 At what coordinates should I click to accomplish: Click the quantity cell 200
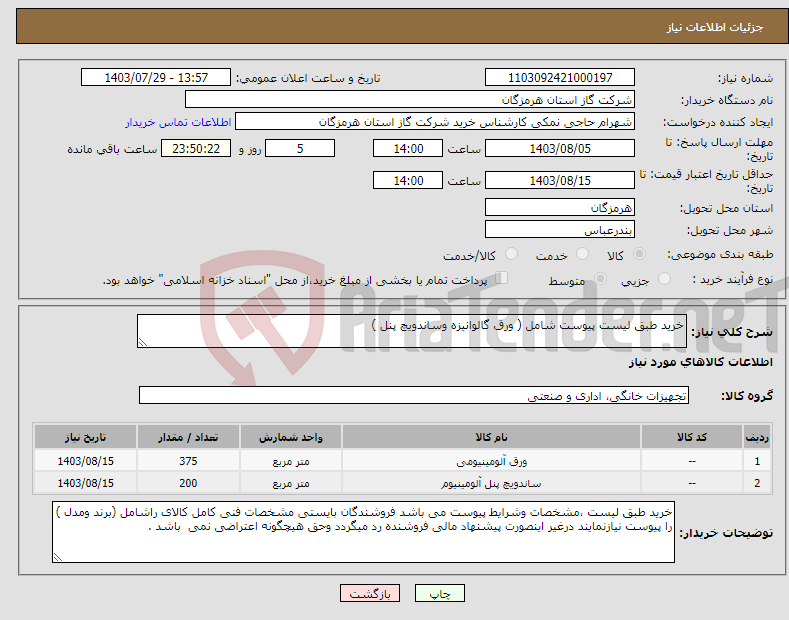188,483
